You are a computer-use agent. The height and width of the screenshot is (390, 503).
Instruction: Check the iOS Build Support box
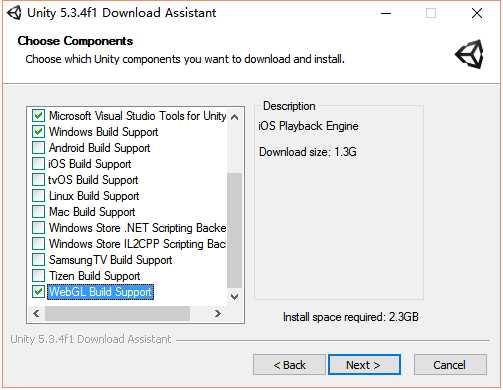38,164
